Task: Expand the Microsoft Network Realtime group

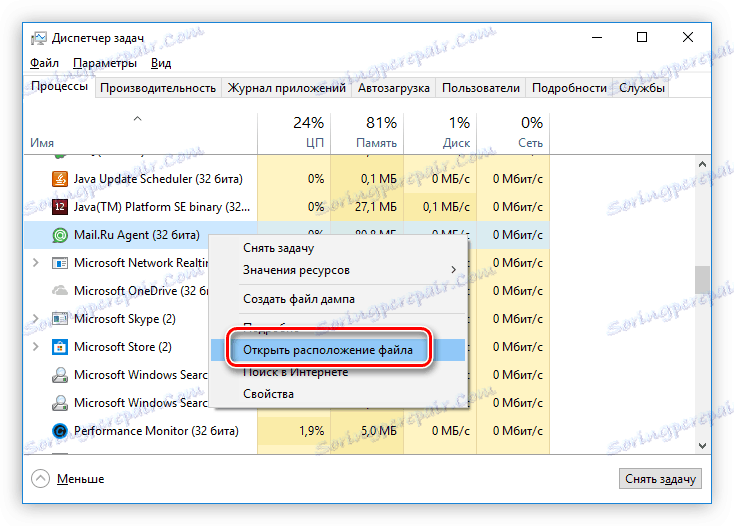Action: tap(36, 263)
